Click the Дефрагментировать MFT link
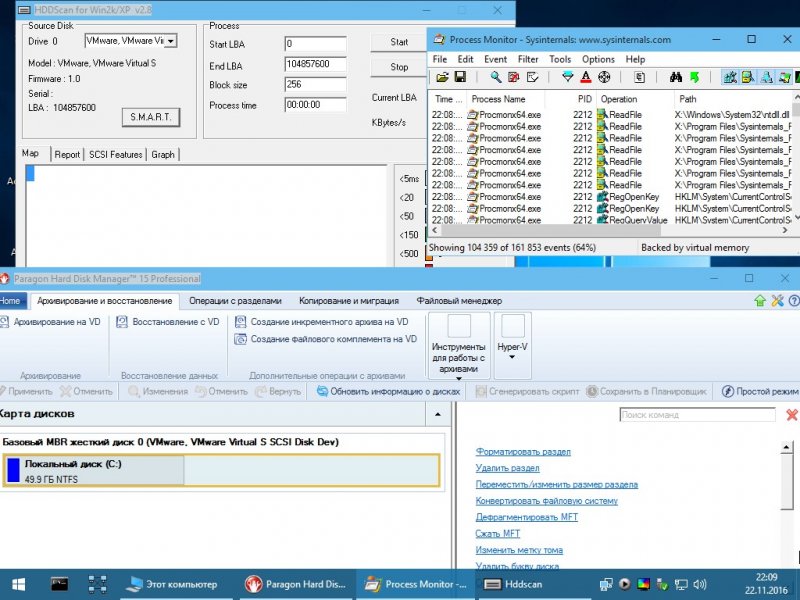800x600 pixels. [527, 517]
